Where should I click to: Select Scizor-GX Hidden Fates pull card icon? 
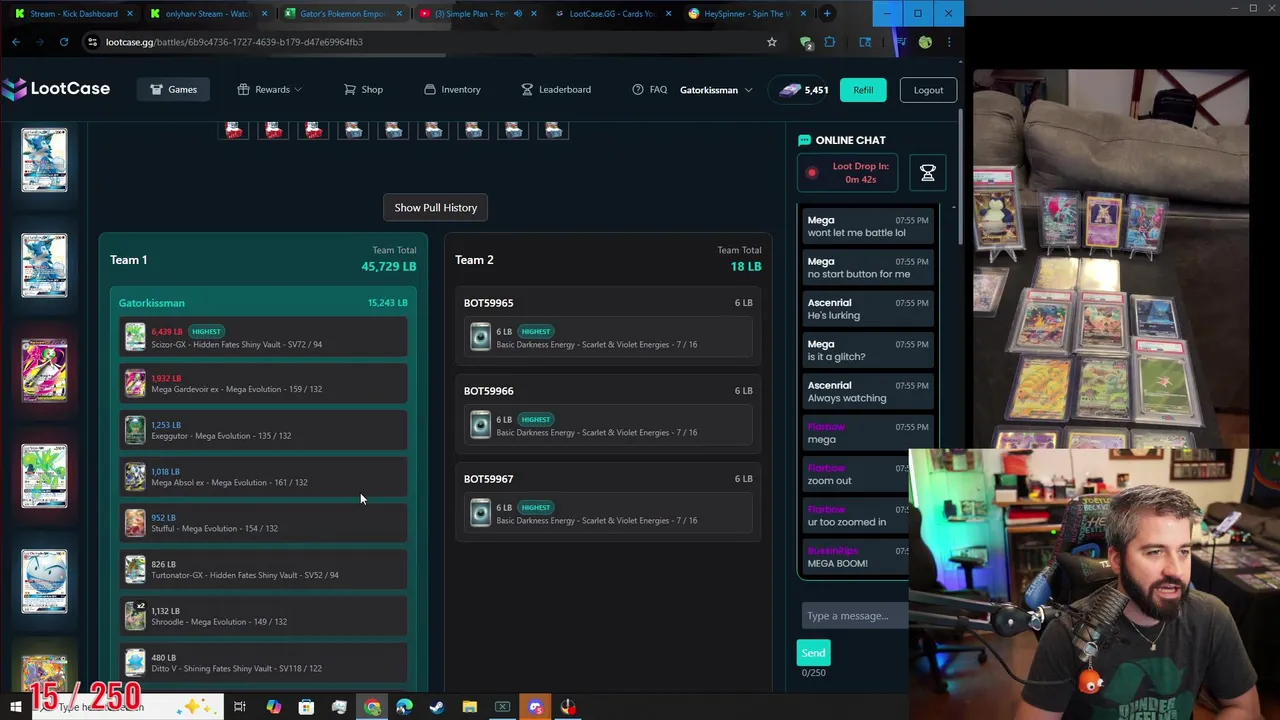tap(135, 337)
